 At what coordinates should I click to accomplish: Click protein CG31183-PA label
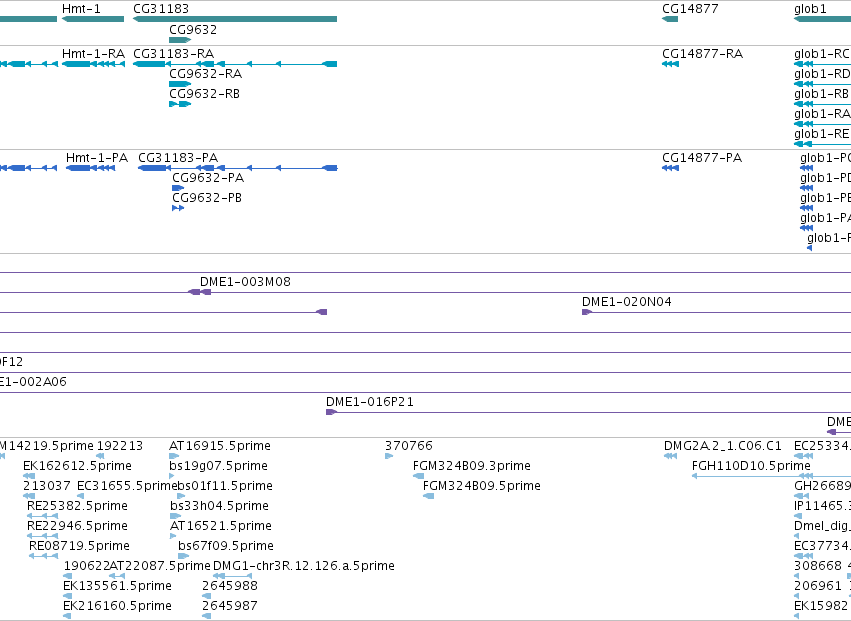(178, 158)
